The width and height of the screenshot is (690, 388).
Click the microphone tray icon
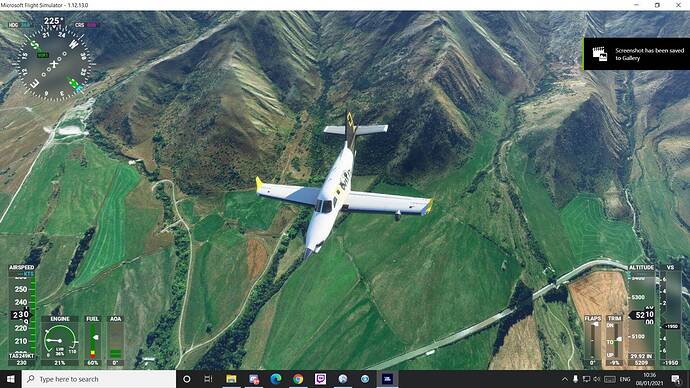[575, 379]
